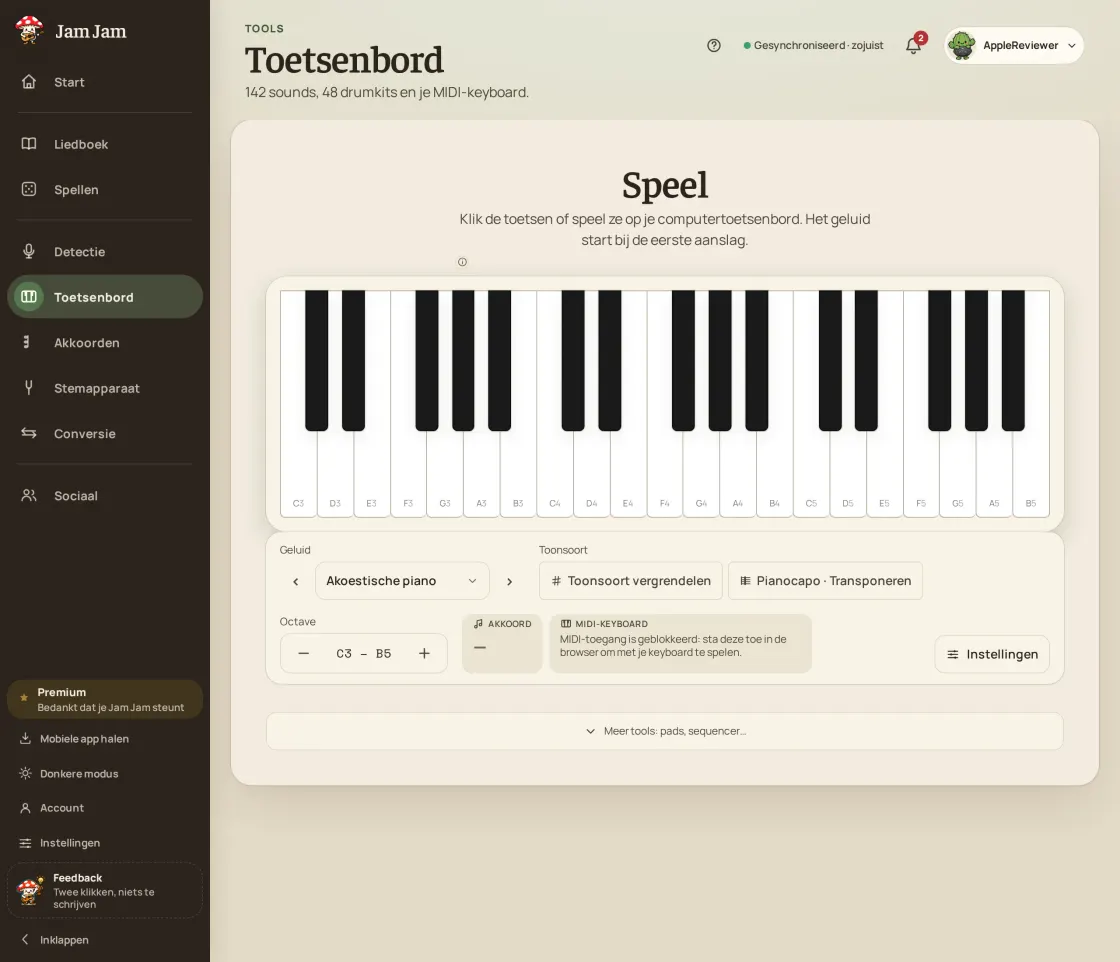Click the Akkoord display box

click(x=502, y=643)
